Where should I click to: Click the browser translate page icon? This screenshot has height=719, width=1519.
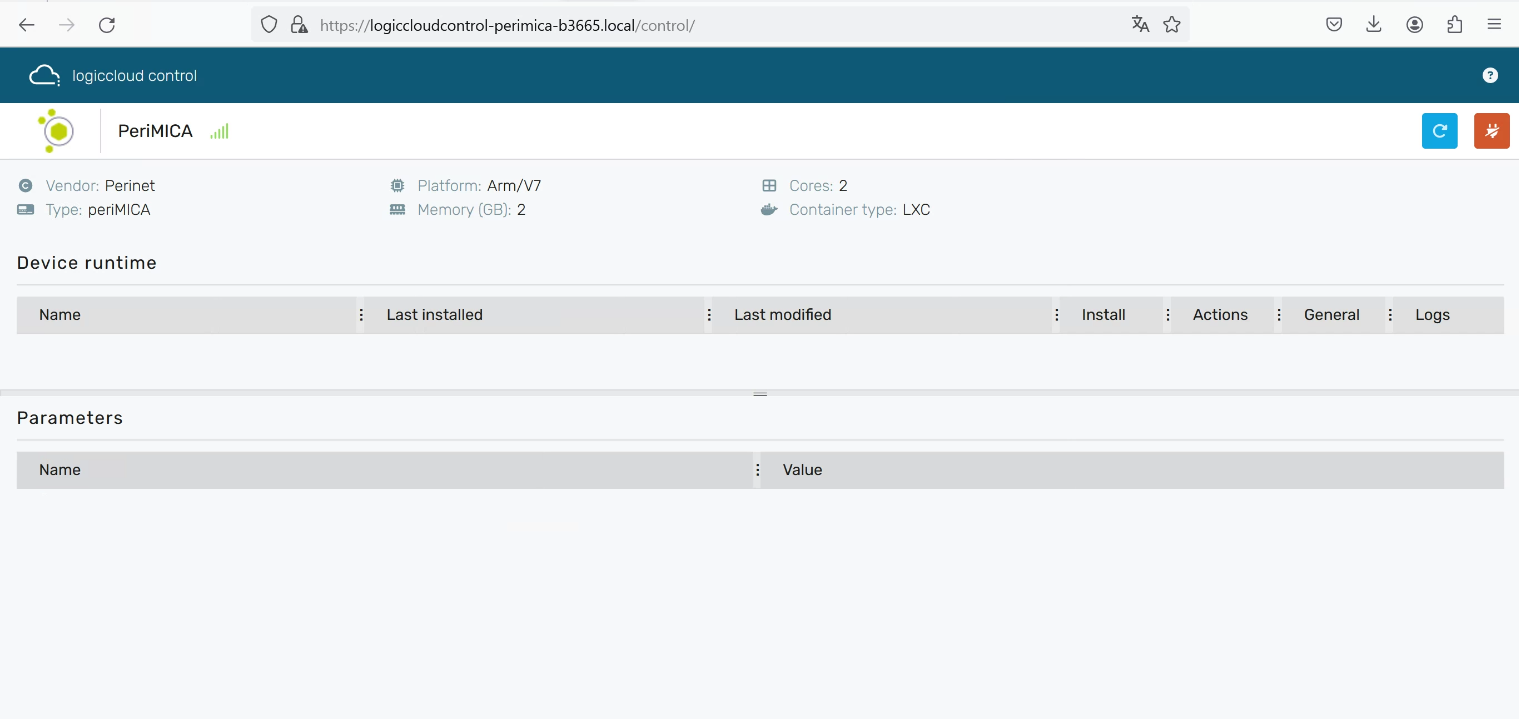click(x=1140, y=25)
